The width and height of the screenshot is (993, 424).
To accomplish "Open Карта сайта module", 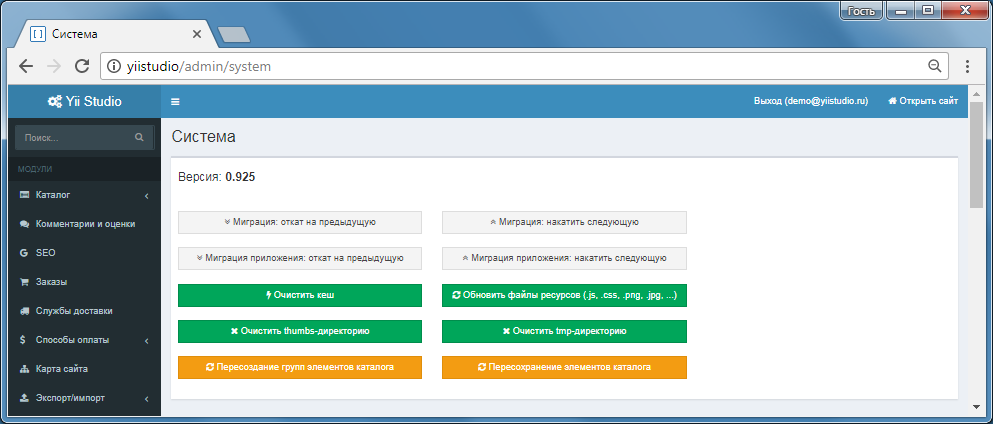I will point(85,369).
